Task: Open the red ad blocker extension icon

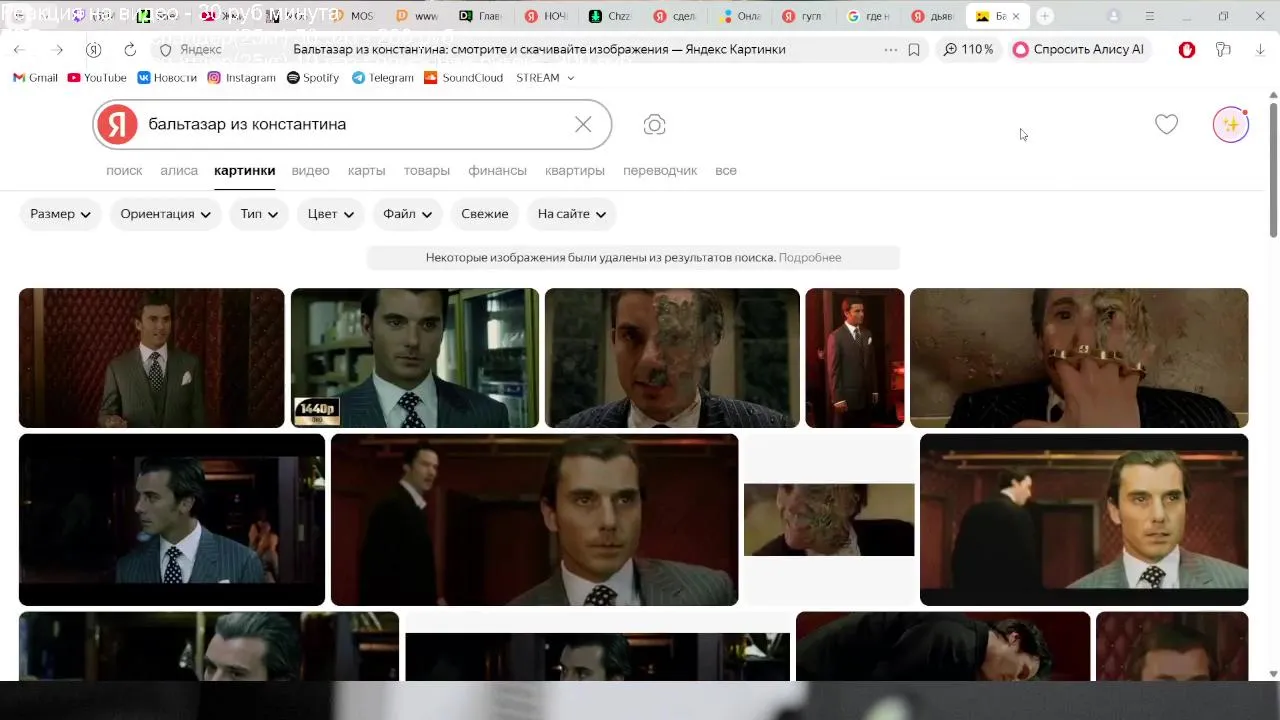Action: [x=1187, y=50]
